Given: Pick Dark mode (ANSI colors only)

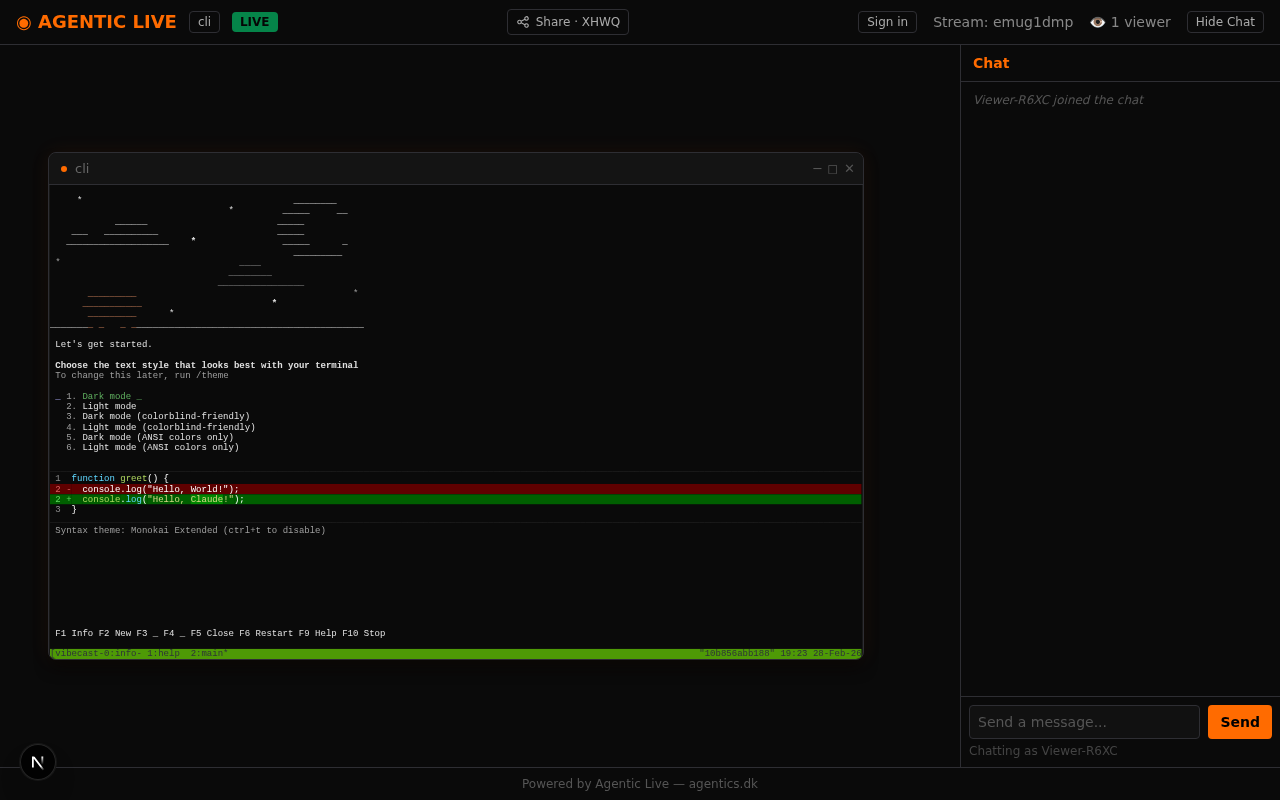Looking at the screenshot, I should click(x=157, y=438).
